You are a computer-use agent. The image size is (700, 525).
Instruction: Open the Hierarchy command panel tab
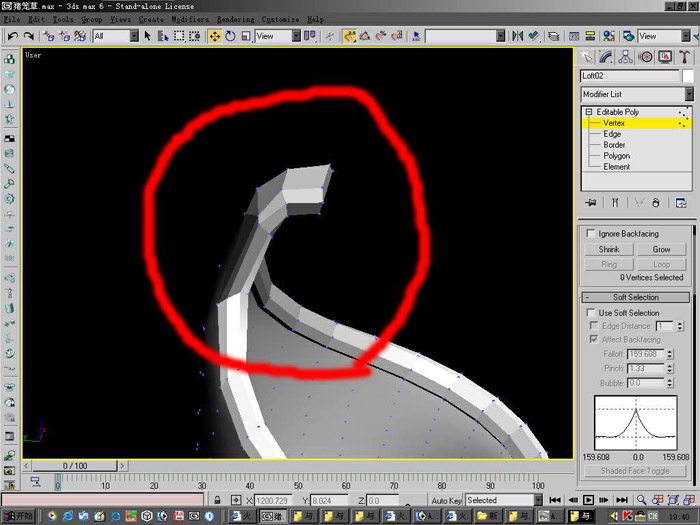coord(625,57)
